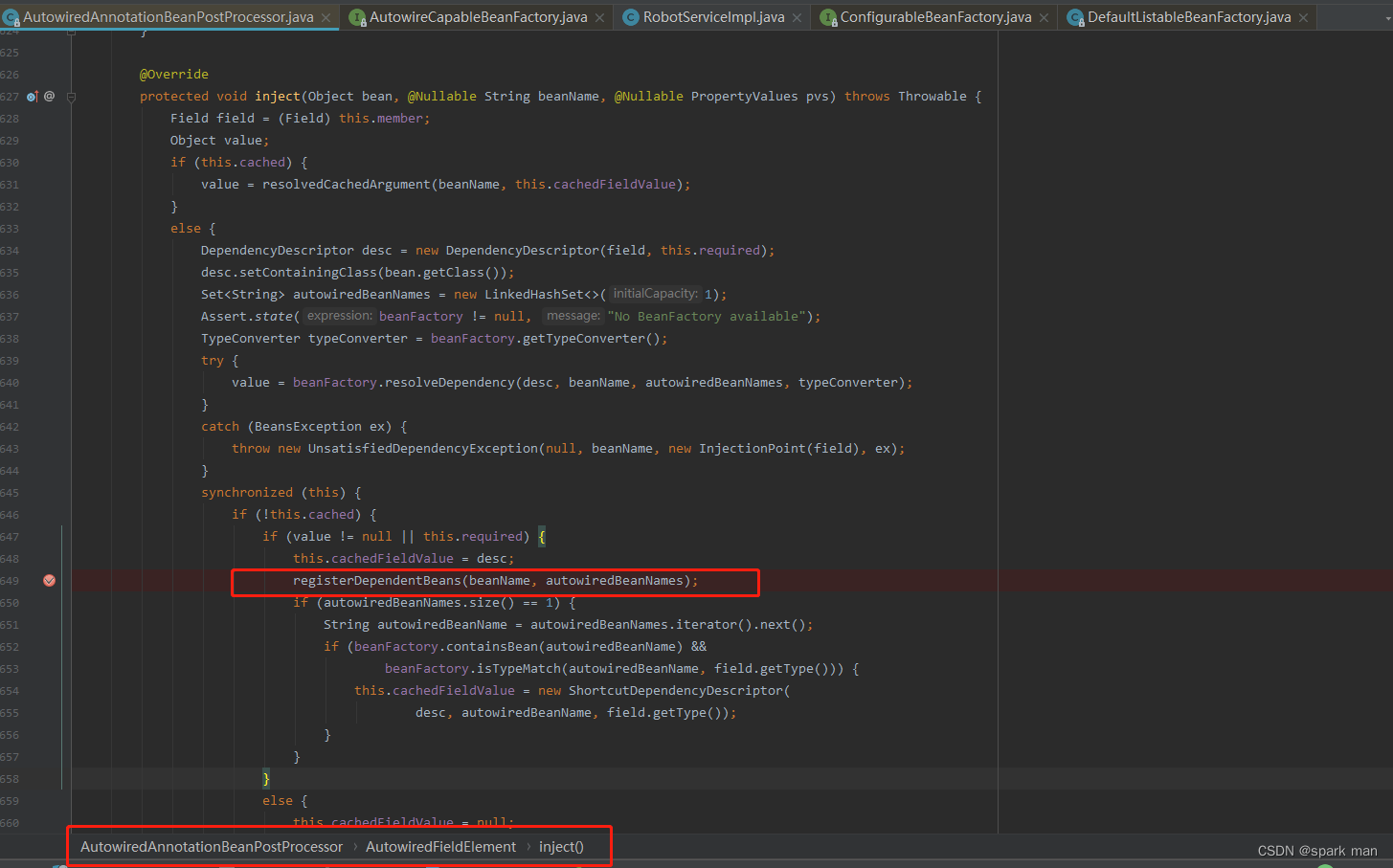Click the inject method name in its declaration
This screenshot has height=868, width=1393.
click(x=278, y=96)
